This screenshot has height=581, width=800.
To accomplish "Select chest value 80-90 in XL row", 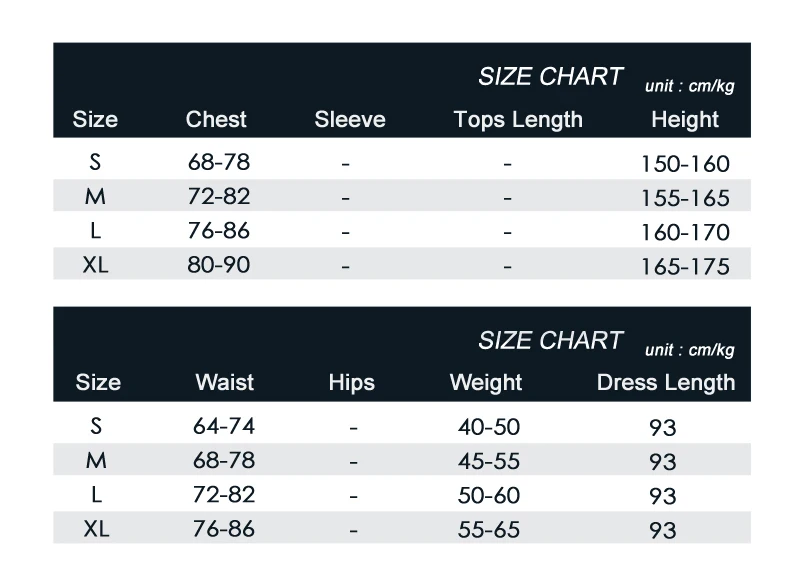I will (219, 265).
